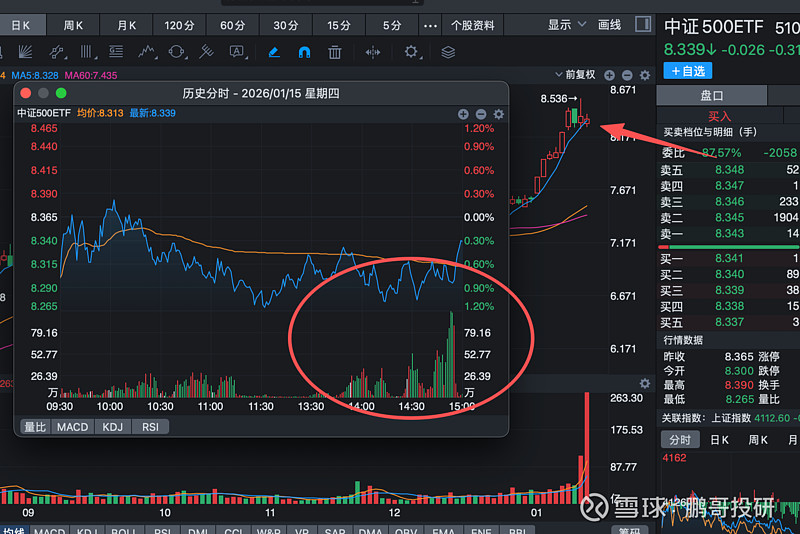The height and width of the screenshot is (534, 800).
Task: Expand the 前复权 adjustment dropdown
Action: pyautogui.click(x=575, y=75)
